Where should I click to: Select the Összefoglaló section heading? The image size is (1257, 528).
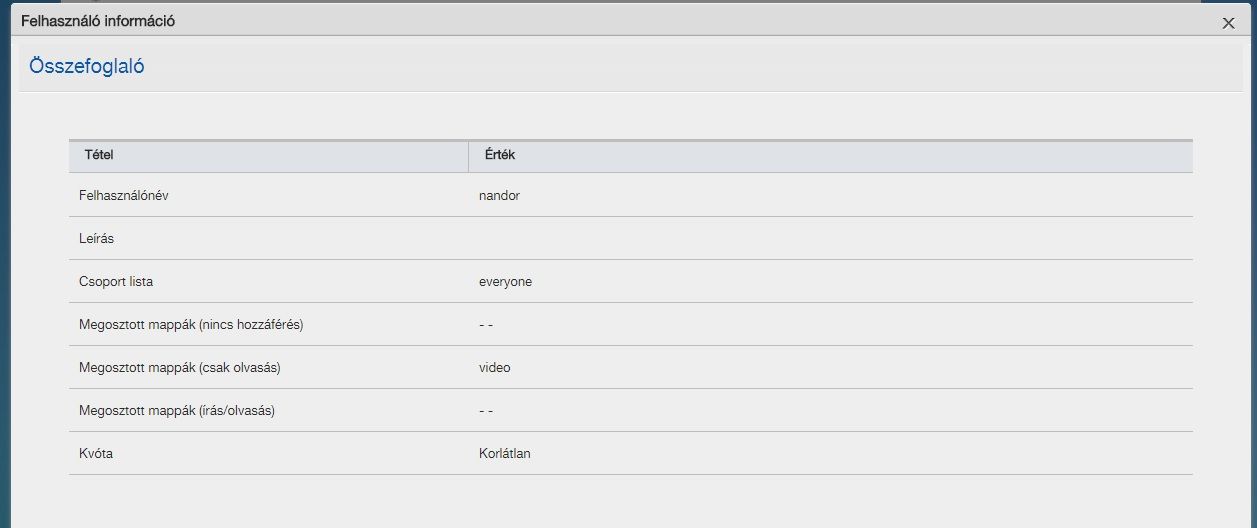pos(87,67)
